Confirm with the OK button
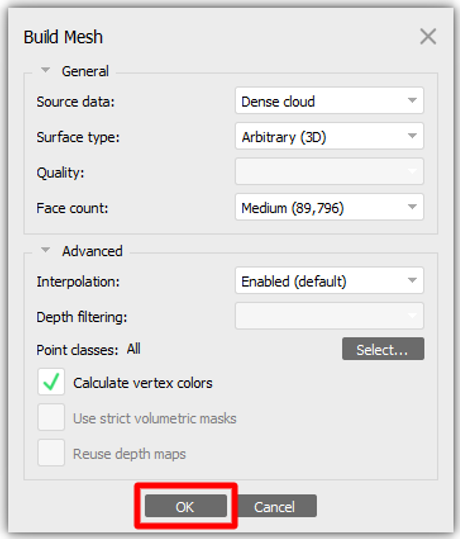The image size is (460, 539). tap(186, 506)
